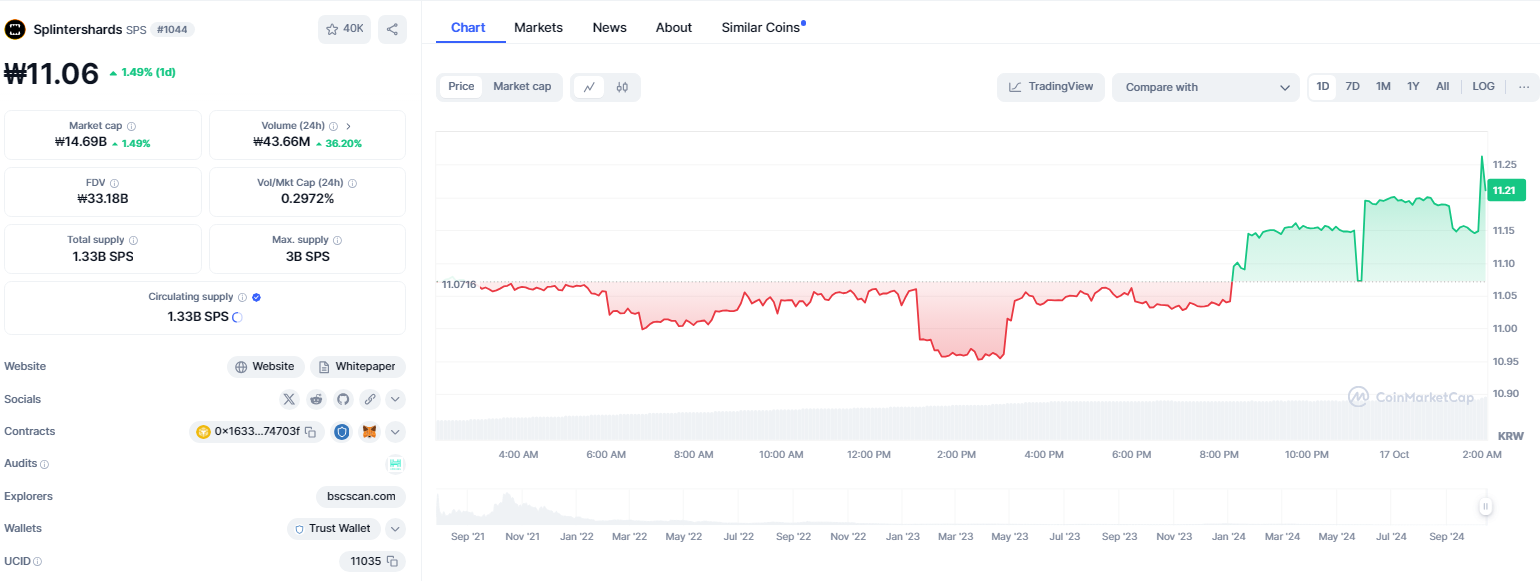Click the current price label 11.21
Viewport: 1540px width, 581px height.
pos(1505,190)
